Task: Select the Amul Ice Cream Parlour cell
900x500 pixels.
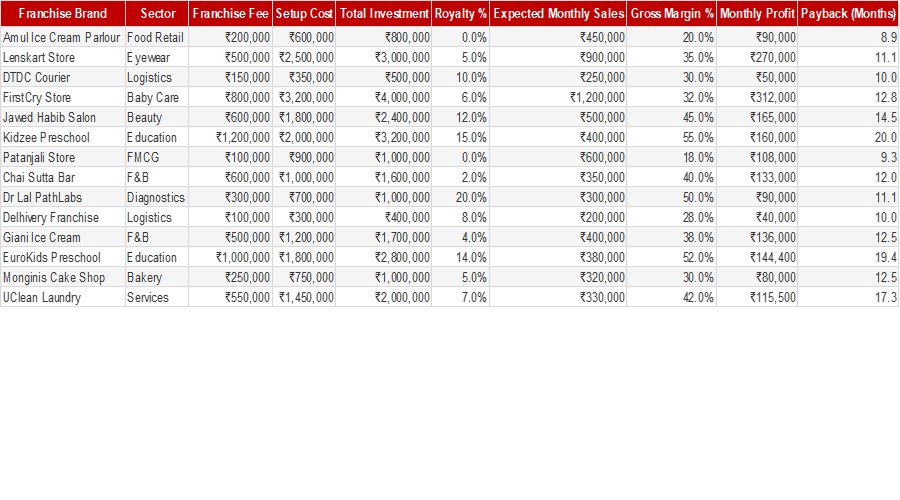Action: (x=63, y=37)
